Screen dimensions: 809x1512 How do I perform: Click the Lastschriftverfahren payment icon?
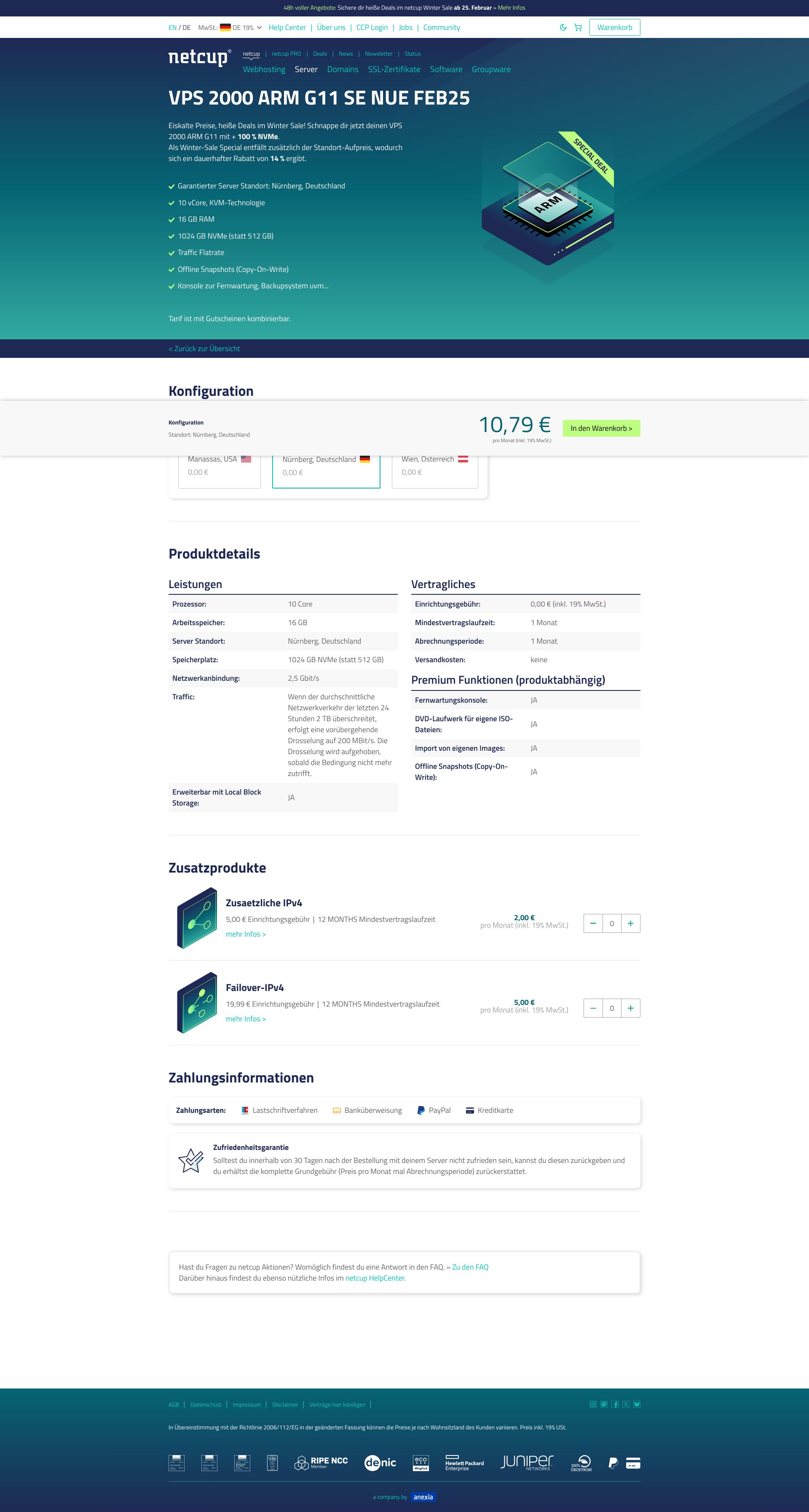tap(245, 1111)
